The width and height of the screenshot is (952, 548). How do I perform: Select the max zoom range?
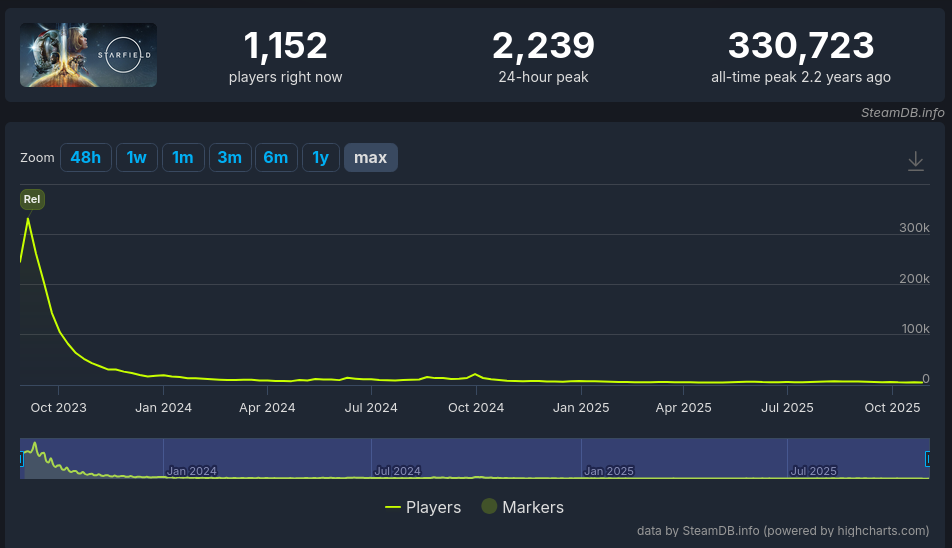(370, 158)
